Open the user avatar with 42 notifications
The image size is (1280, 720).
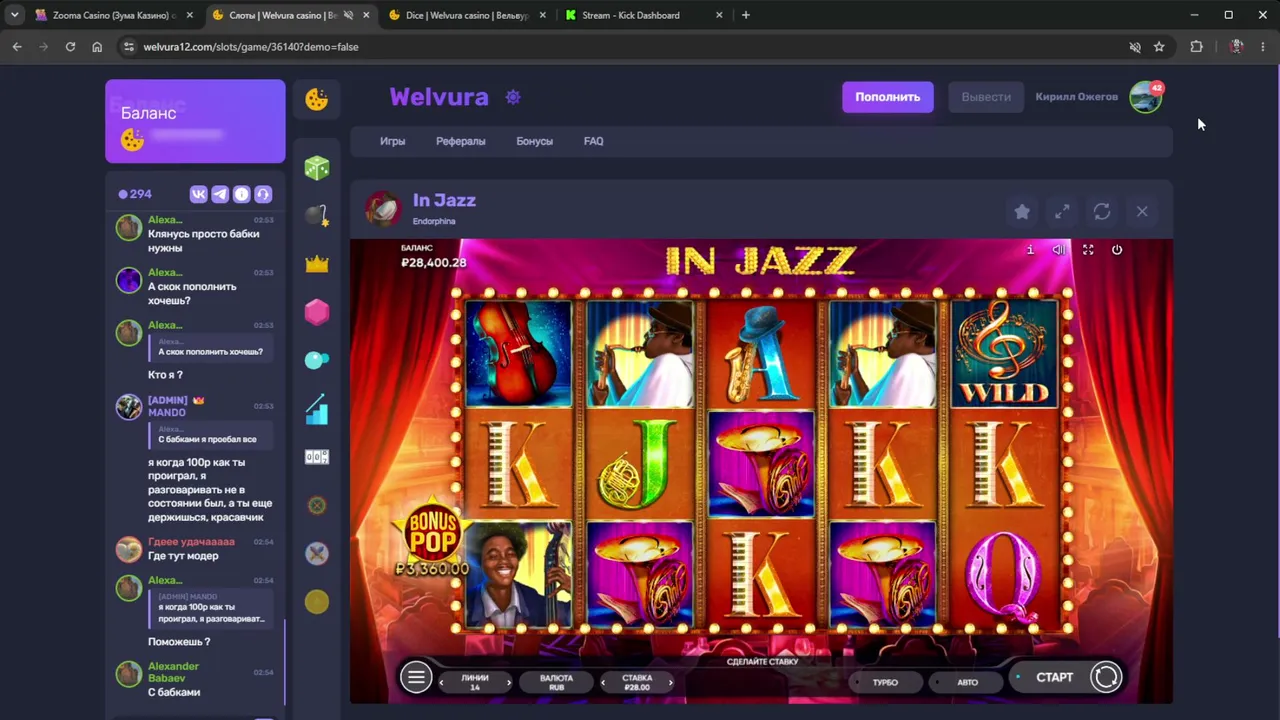click(1146, 97)
